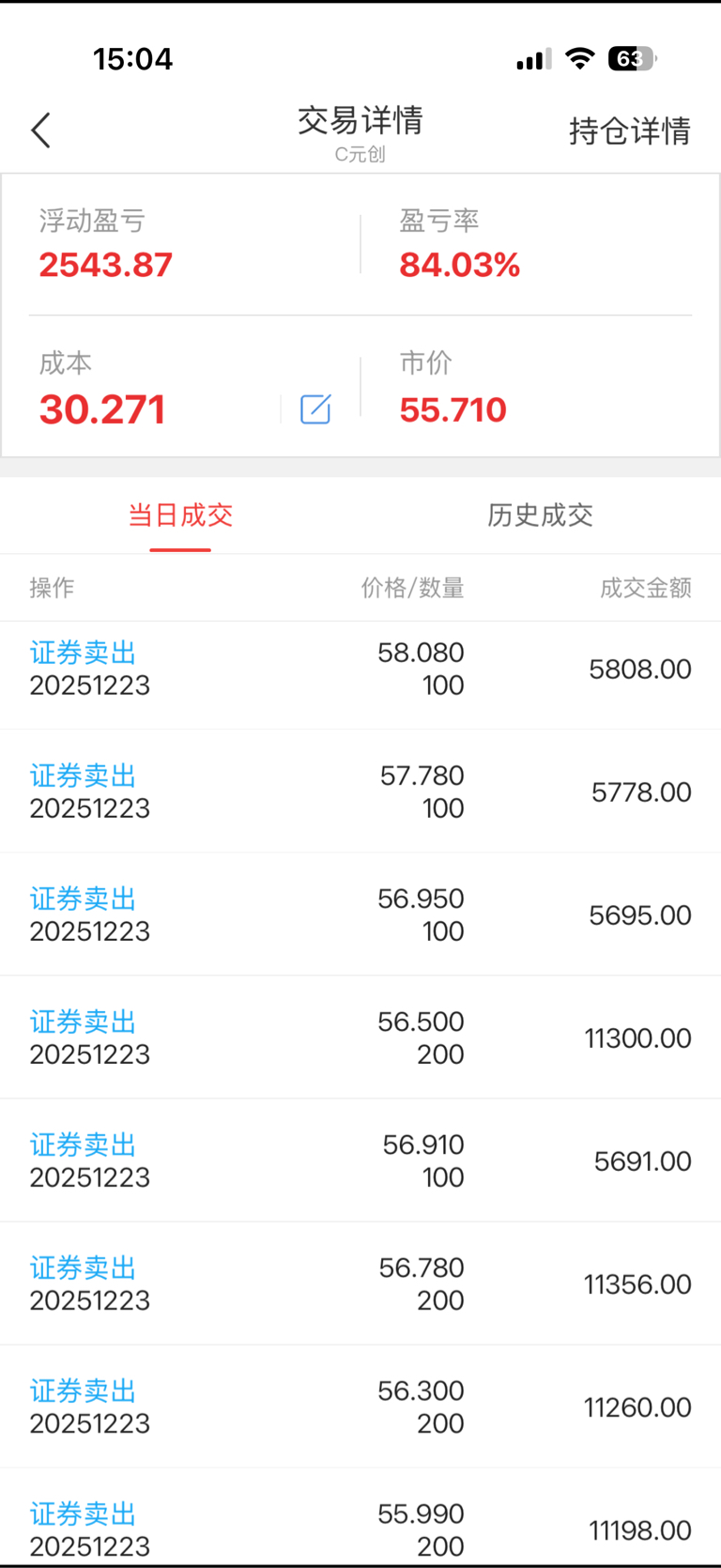Screen dimensions: 721x1568
Task: Select the 成交金额 column header
Action: [646, 588]
